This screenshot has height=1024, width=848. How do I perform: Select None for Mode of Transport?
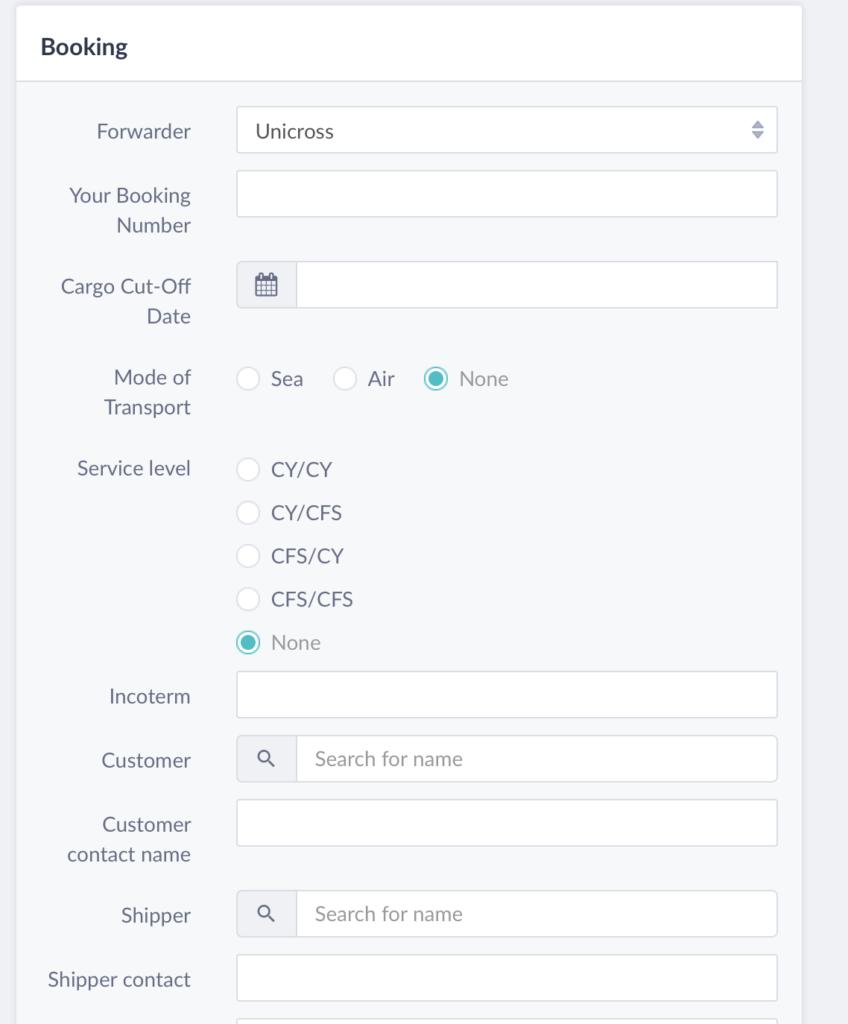[436, 379]
